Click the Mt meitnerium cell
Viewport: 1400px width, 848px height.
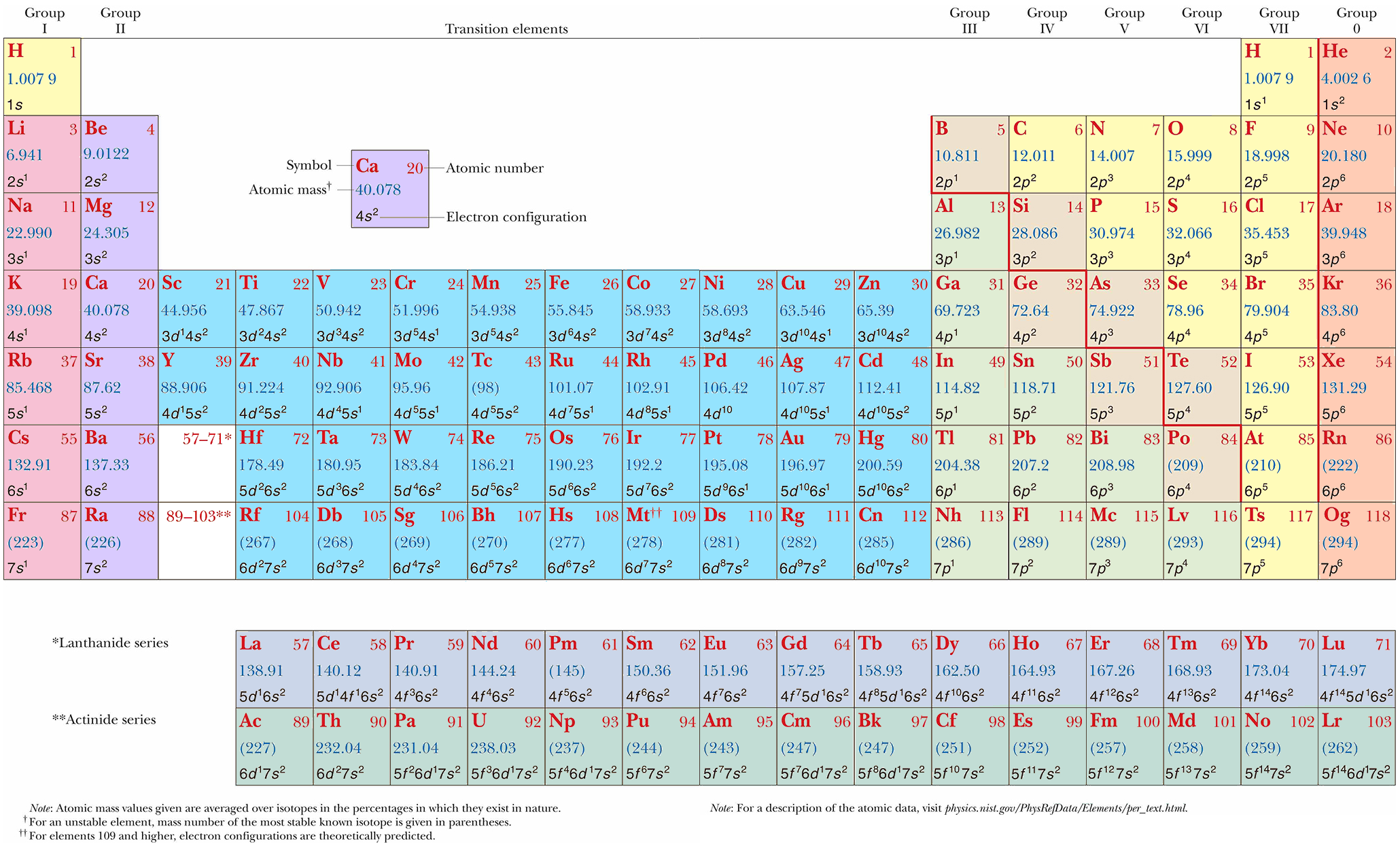(661, 541)
